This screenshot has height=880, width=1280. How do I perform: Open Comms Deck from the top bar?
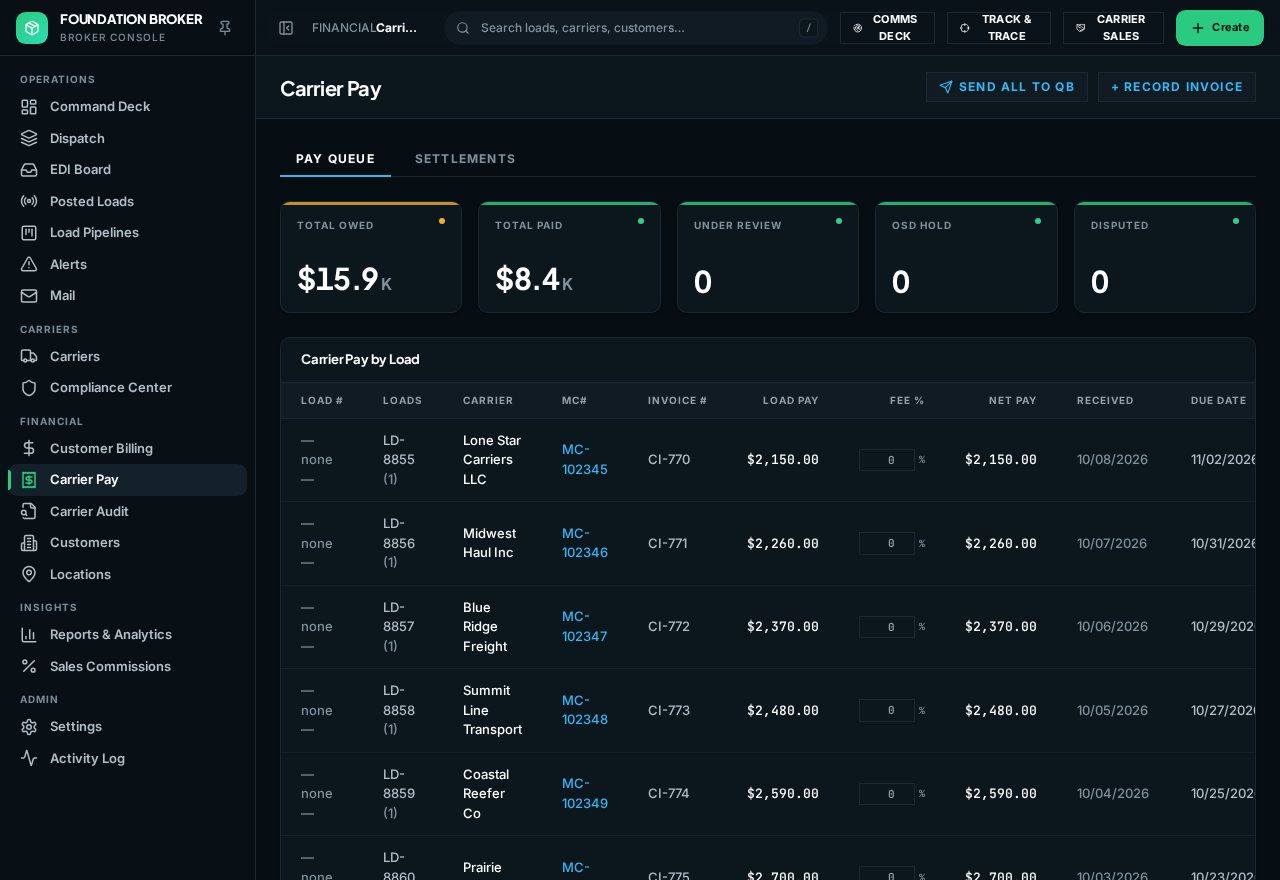(887, 28)
